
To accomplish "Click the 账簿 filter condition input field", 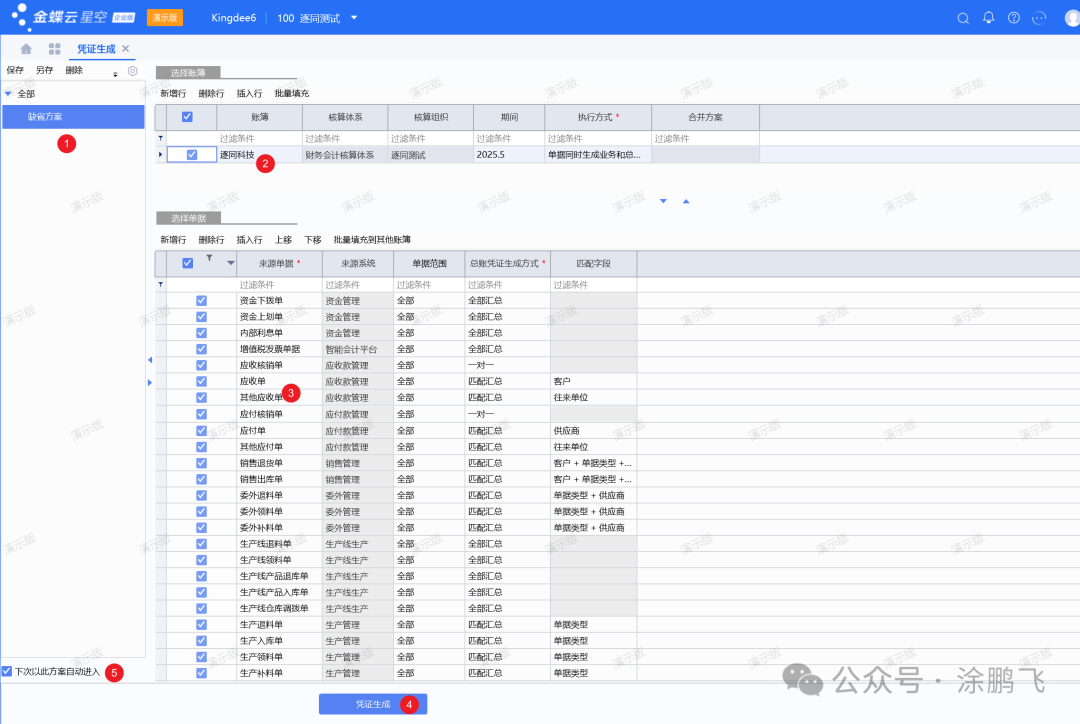I will (x=259, y=138).
